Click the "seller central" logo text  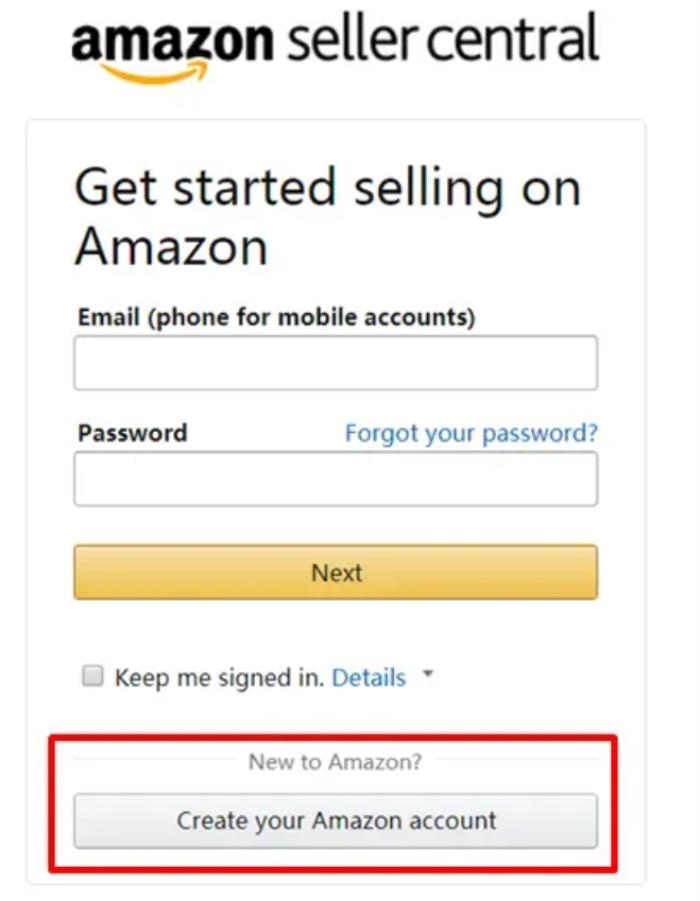442,40
